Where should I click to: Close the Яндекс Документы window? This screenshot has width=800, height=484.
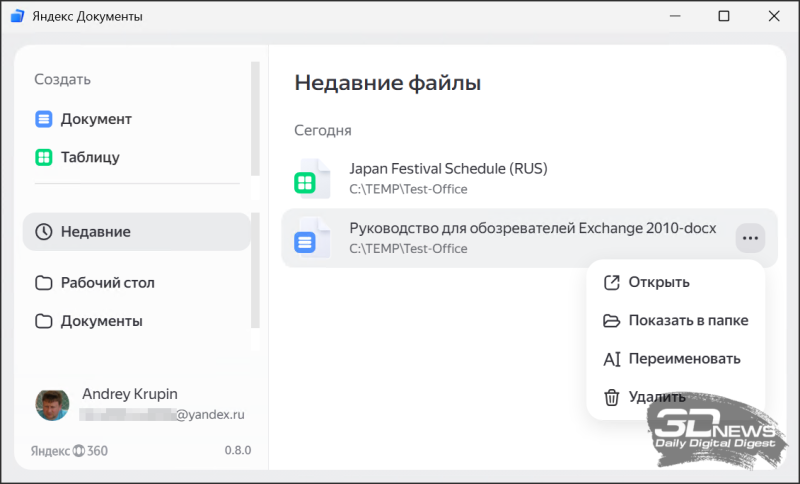click(x=773, y=16)
